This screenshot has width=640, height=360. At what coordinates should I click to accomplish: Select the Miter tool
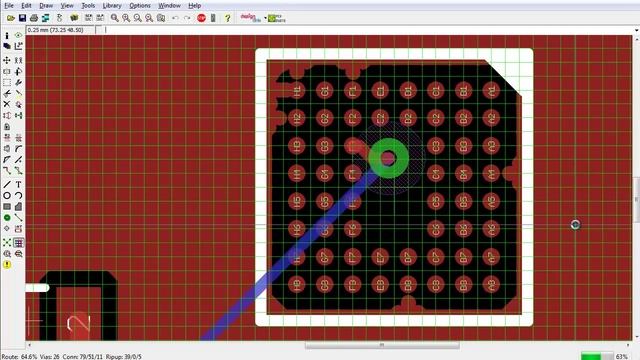[18, 149]
